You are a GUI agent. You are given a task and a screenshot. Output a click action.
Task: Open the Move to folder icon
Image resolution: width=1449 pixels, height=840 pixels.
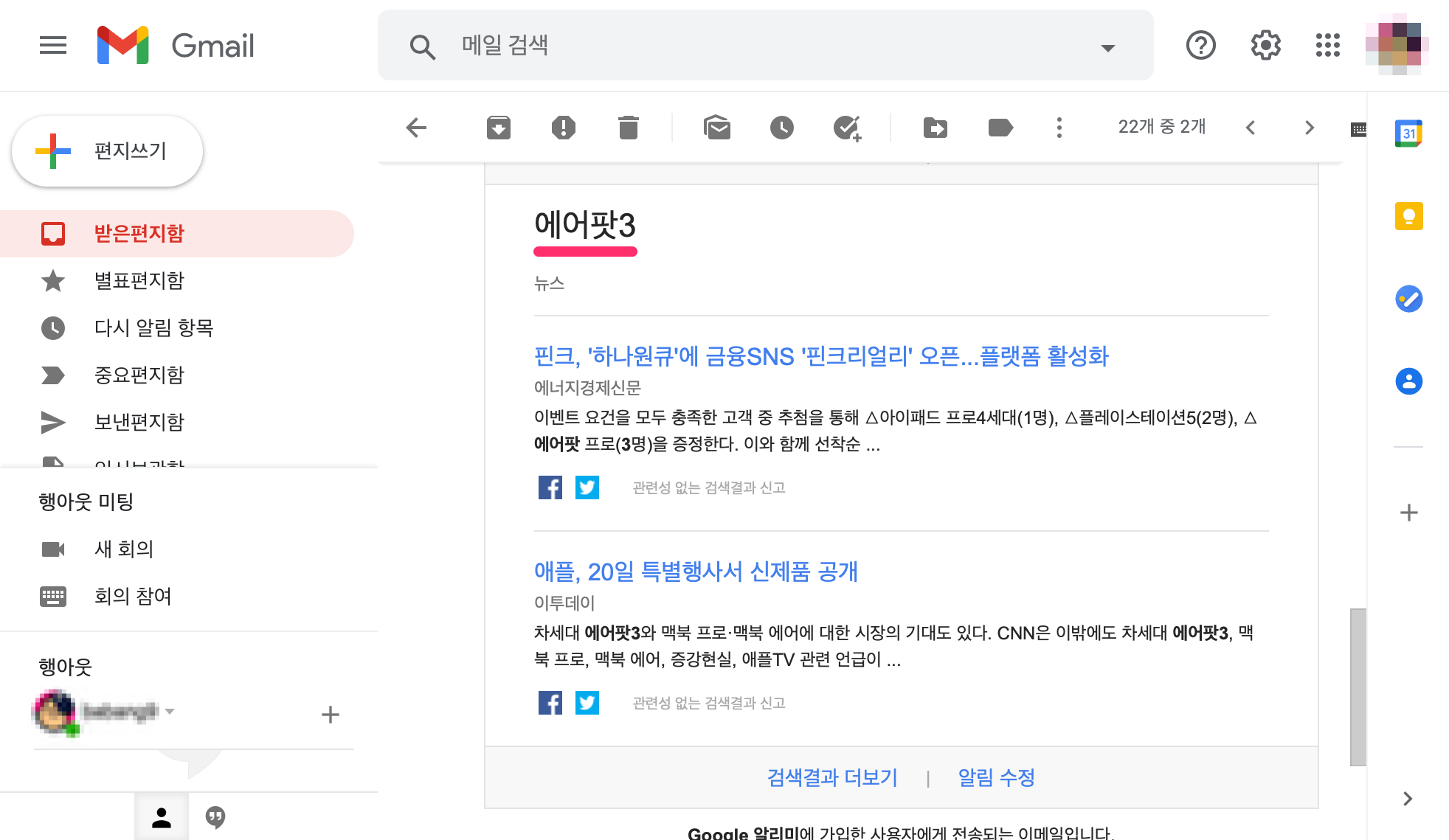(x=935, y=128)
